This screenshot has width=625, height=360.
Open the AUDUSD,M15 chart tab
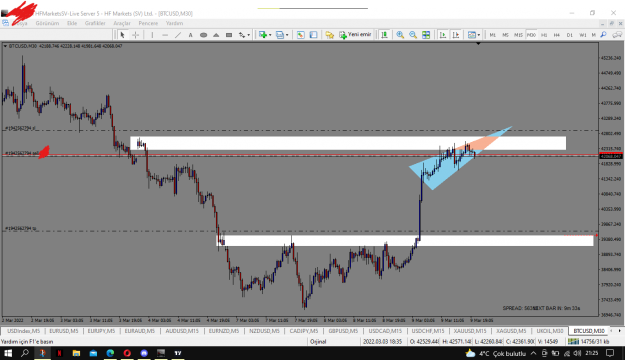point(182,331)
